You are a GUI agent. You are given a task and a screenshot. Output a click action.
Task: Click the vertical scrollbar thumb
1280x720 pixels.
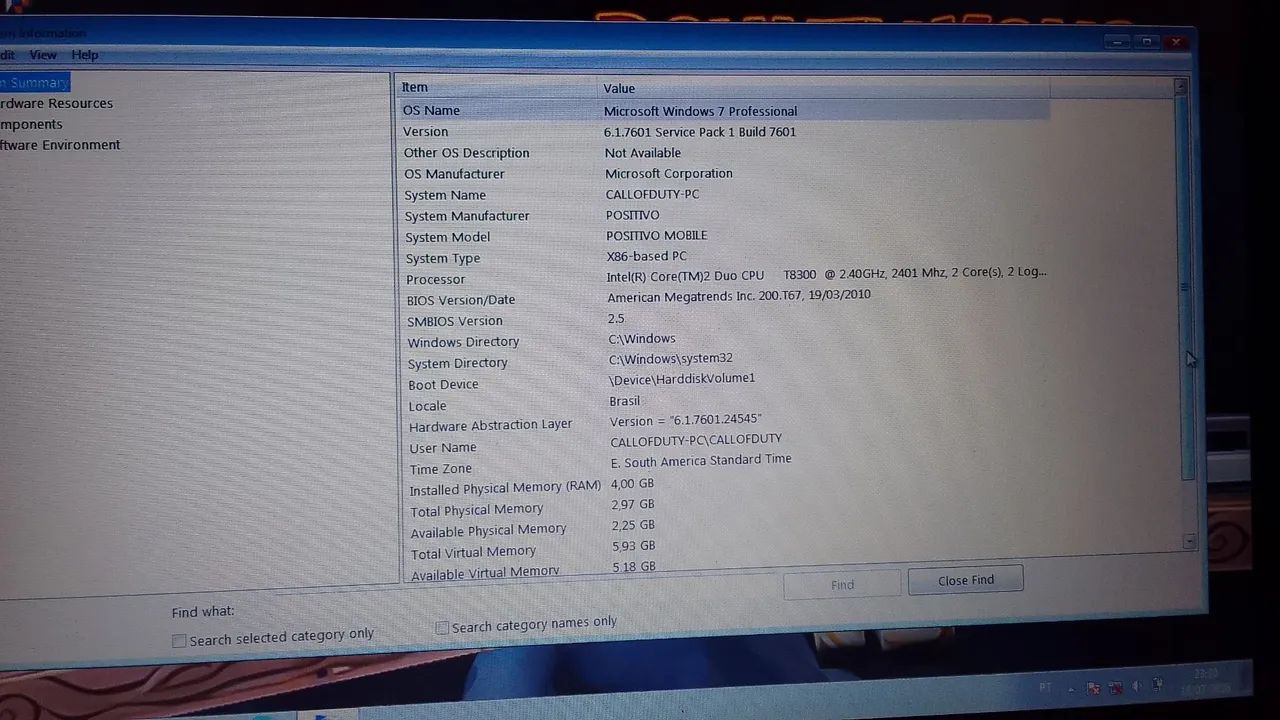[x=1185, y=287]
